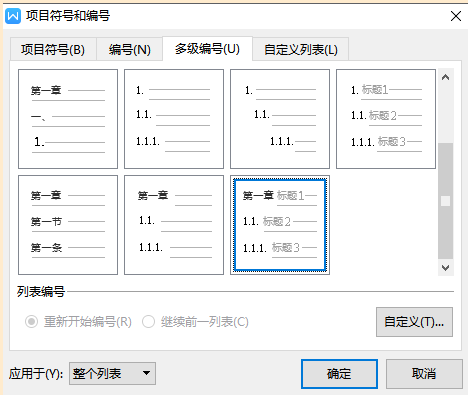468x395 pixels.
Task: Click the scrollbar down arrow
Action: click(x=445, y=268)
